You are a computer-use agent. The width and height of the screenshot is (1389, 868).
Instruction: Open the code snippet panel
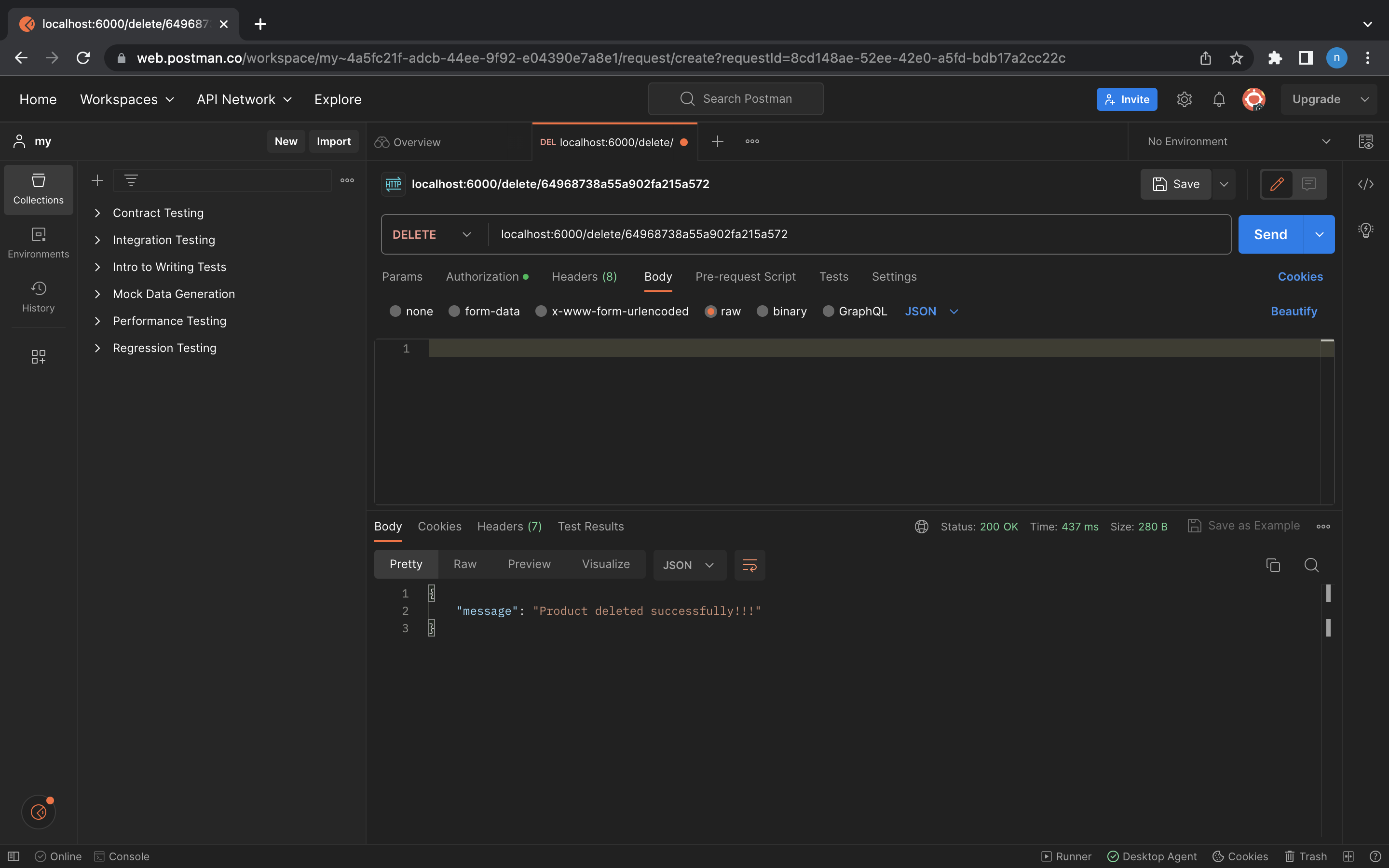point(1366,184)
